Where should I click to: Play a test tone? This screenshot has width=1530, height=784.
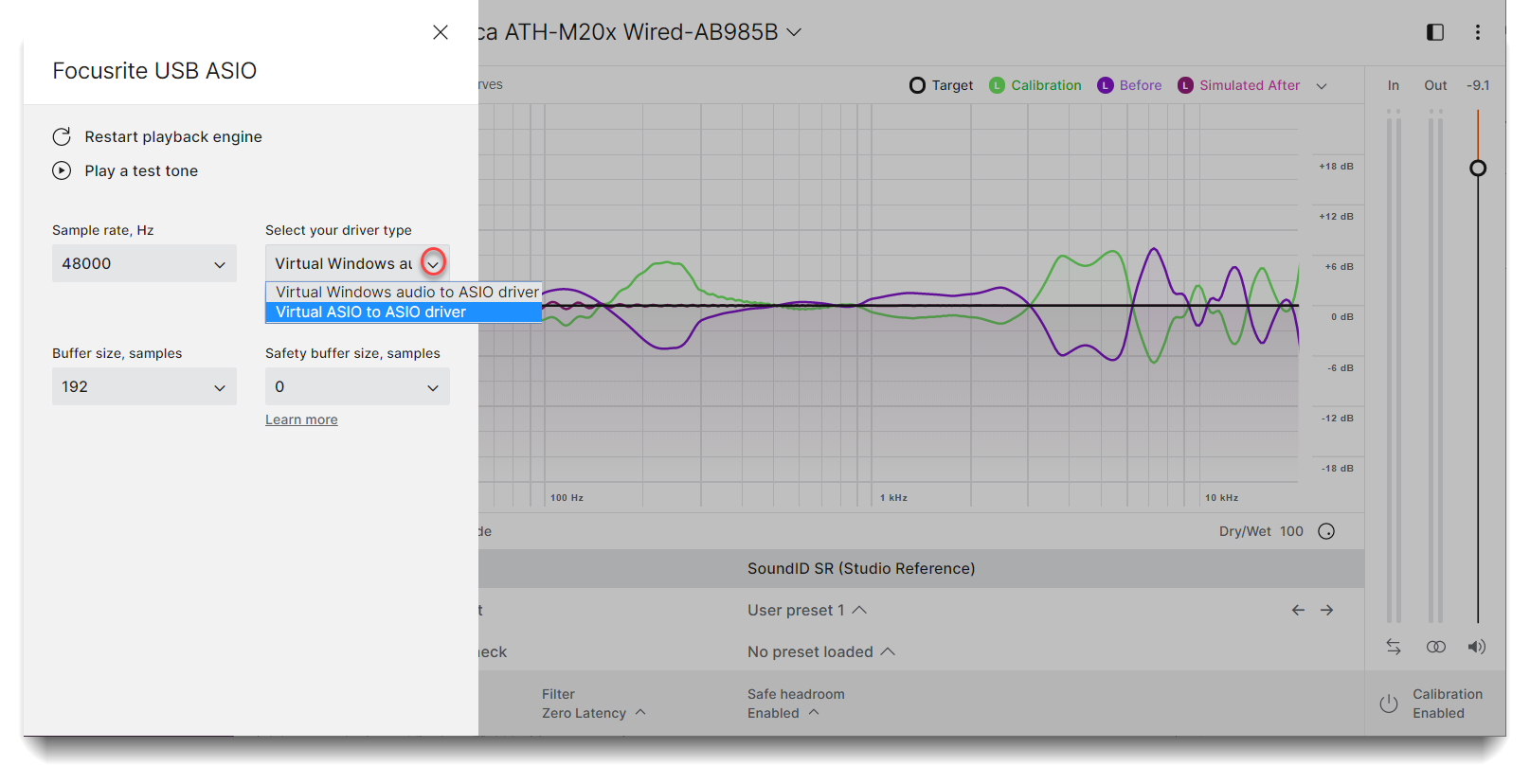(62, 171)
